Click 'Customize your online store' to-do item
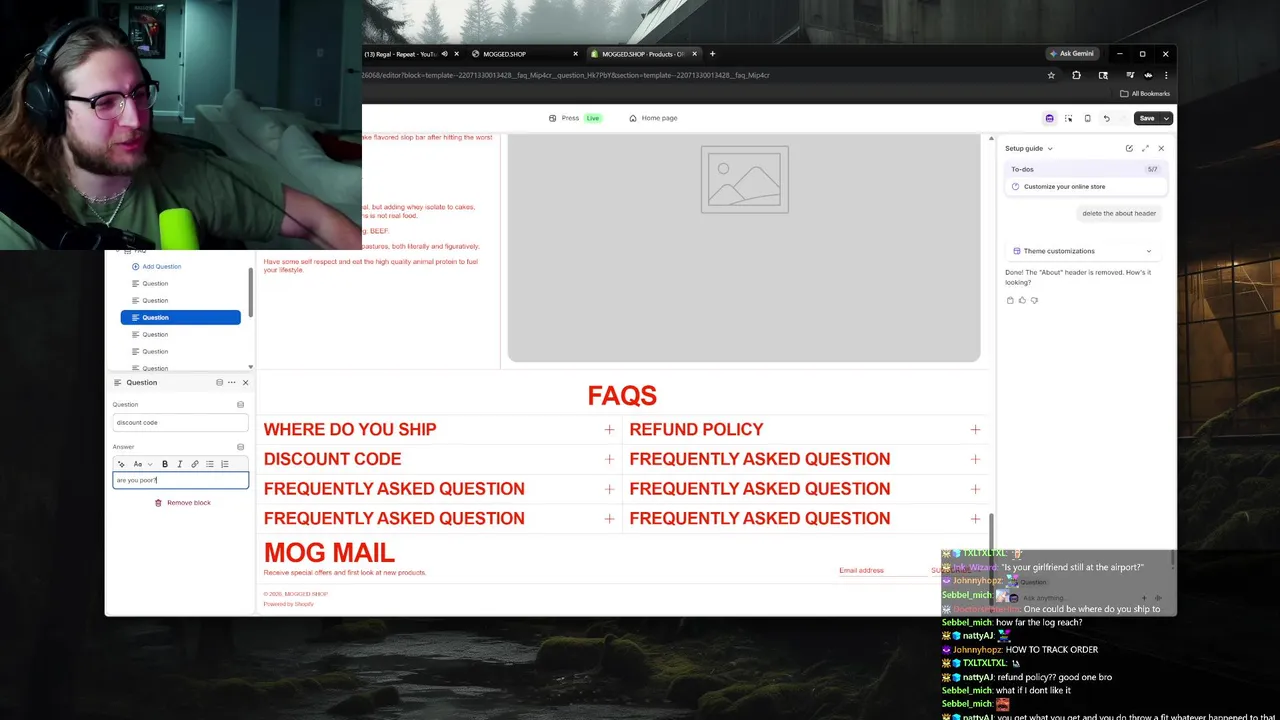The image size is (1280, 720). pyautogui.click(x=1086, y=187)
